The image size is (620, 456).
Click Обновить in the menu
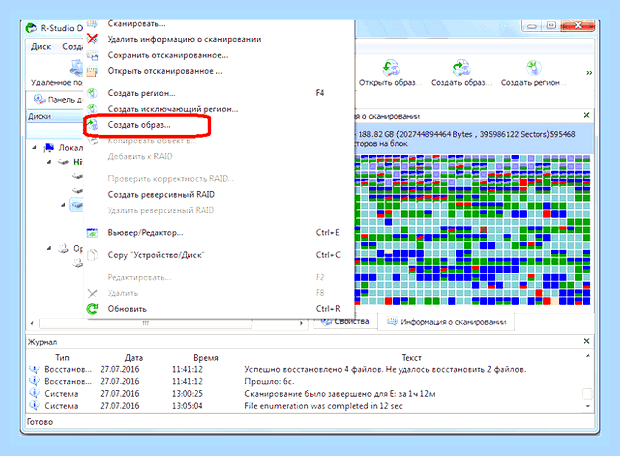(127, 309)
